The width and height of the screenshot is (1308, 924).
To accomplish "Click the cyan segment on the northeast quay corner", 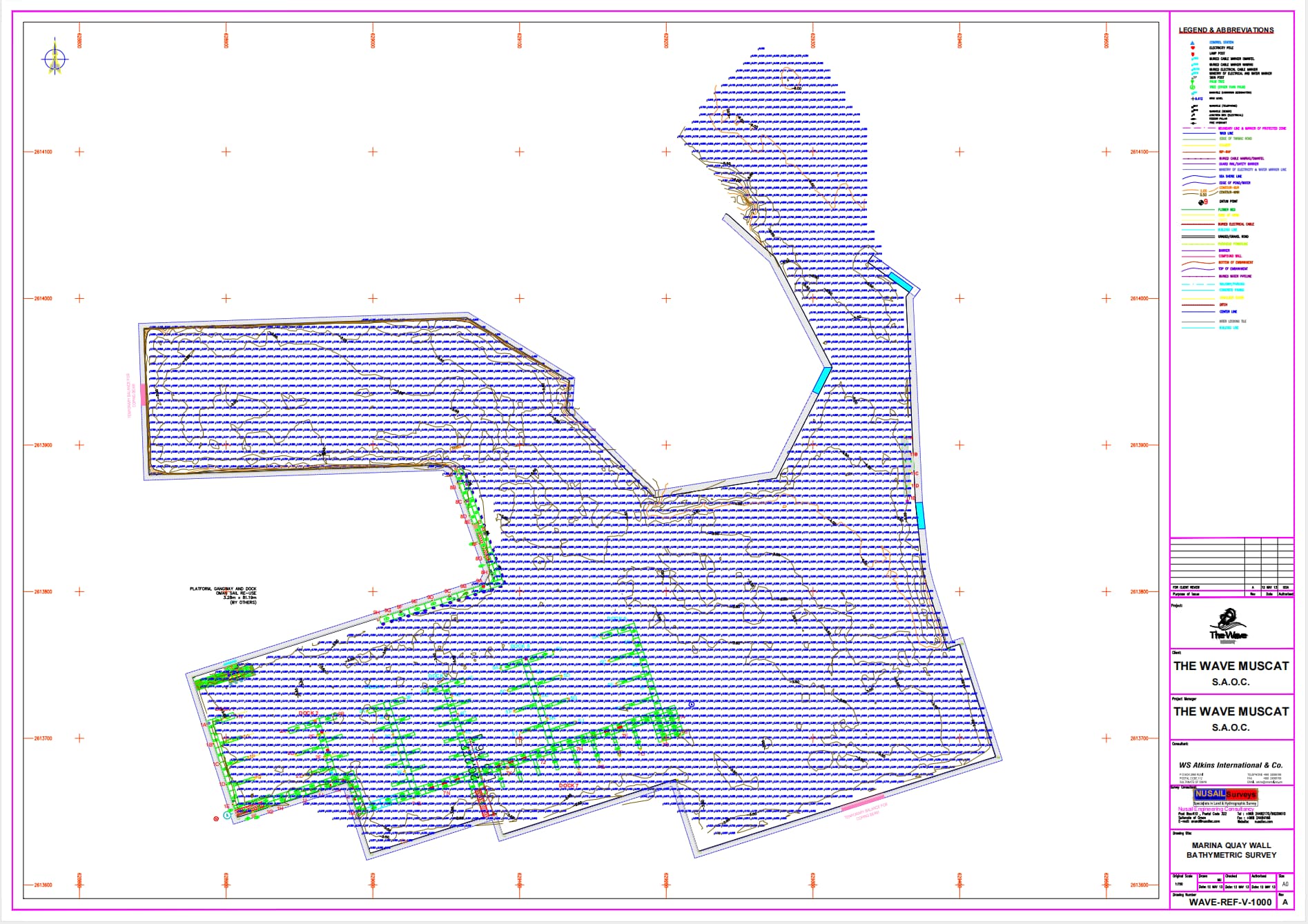I will (x=900, y=282).
